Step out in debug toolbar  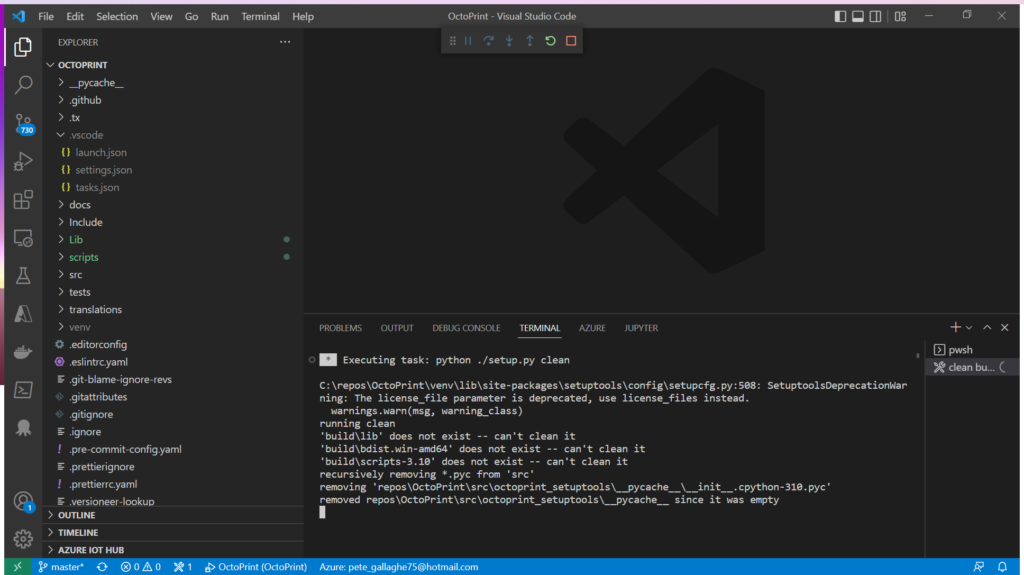coord(530,41)
